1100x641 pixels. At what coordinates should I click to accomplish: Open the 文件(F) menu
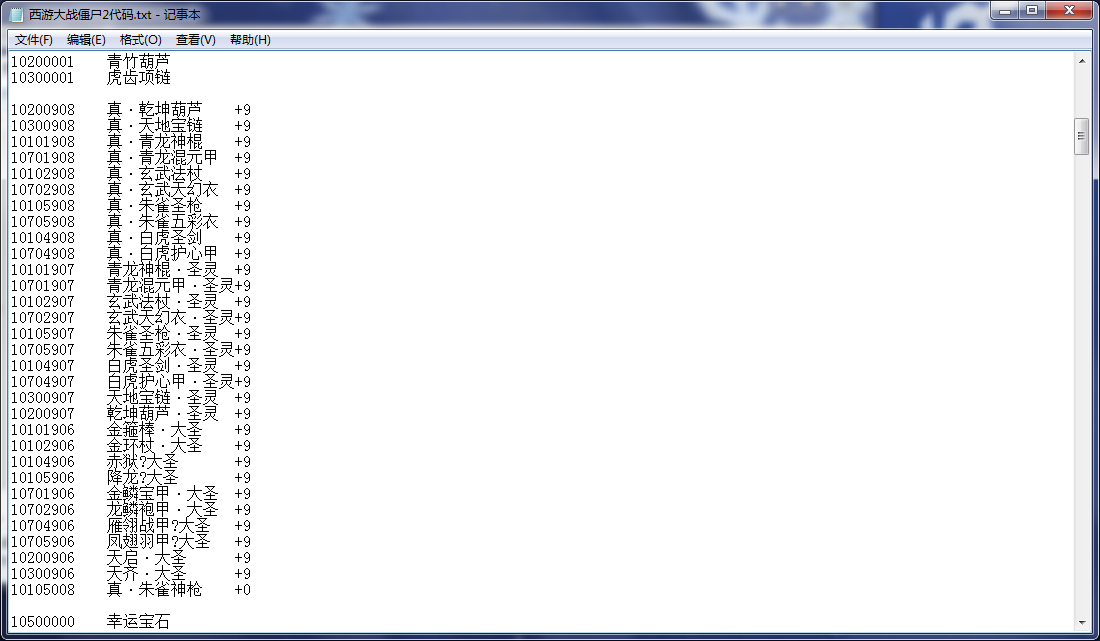(34, 40)
